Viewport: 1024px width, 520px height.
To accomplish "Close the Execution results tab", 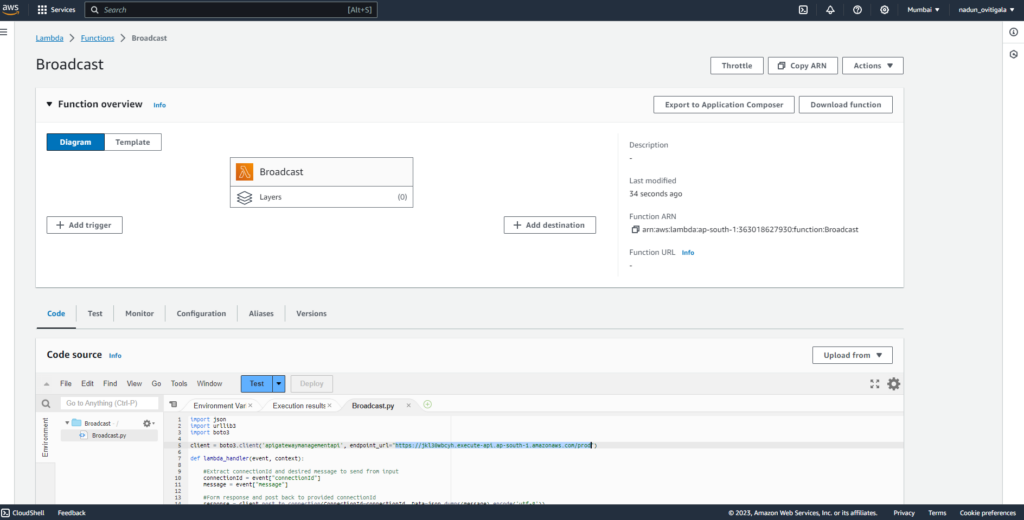I will click(329, 406).
